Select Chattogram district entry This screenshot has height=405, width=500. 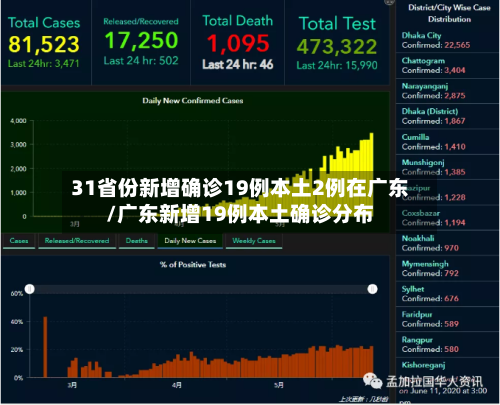447,65
